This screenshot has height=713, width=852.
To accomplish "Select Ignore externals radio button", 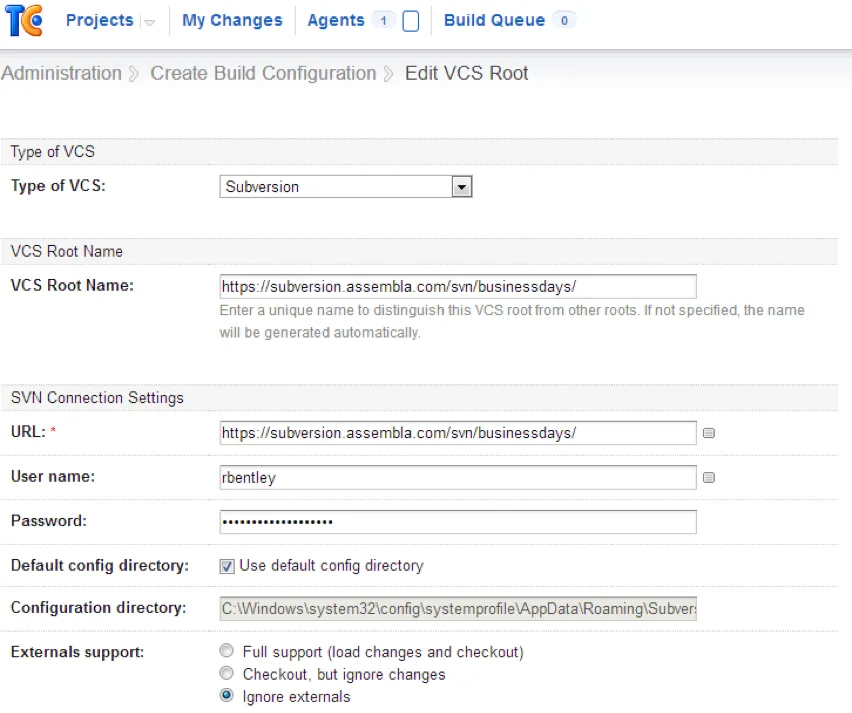I will [x=227, y=696].
